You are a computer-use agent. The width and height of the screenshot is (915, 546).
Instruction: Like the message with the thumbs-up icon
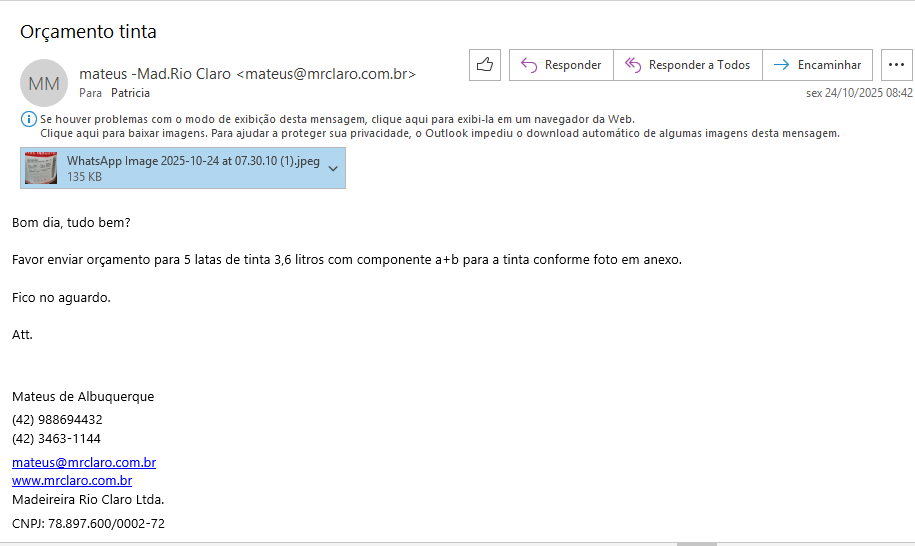coord(485,65)
